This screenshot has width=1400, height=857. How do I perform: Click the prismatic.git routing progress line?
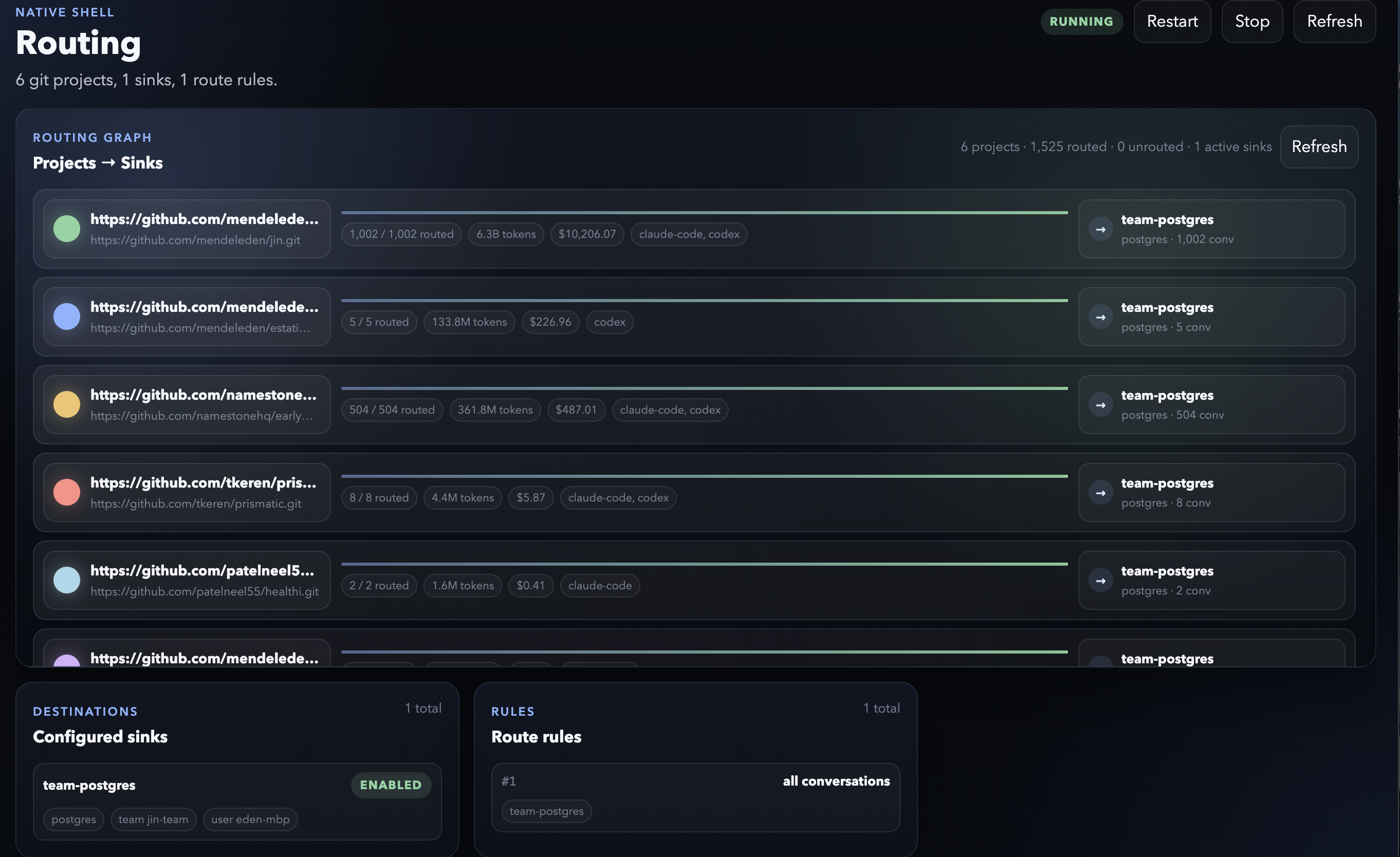tap(705, 476)
